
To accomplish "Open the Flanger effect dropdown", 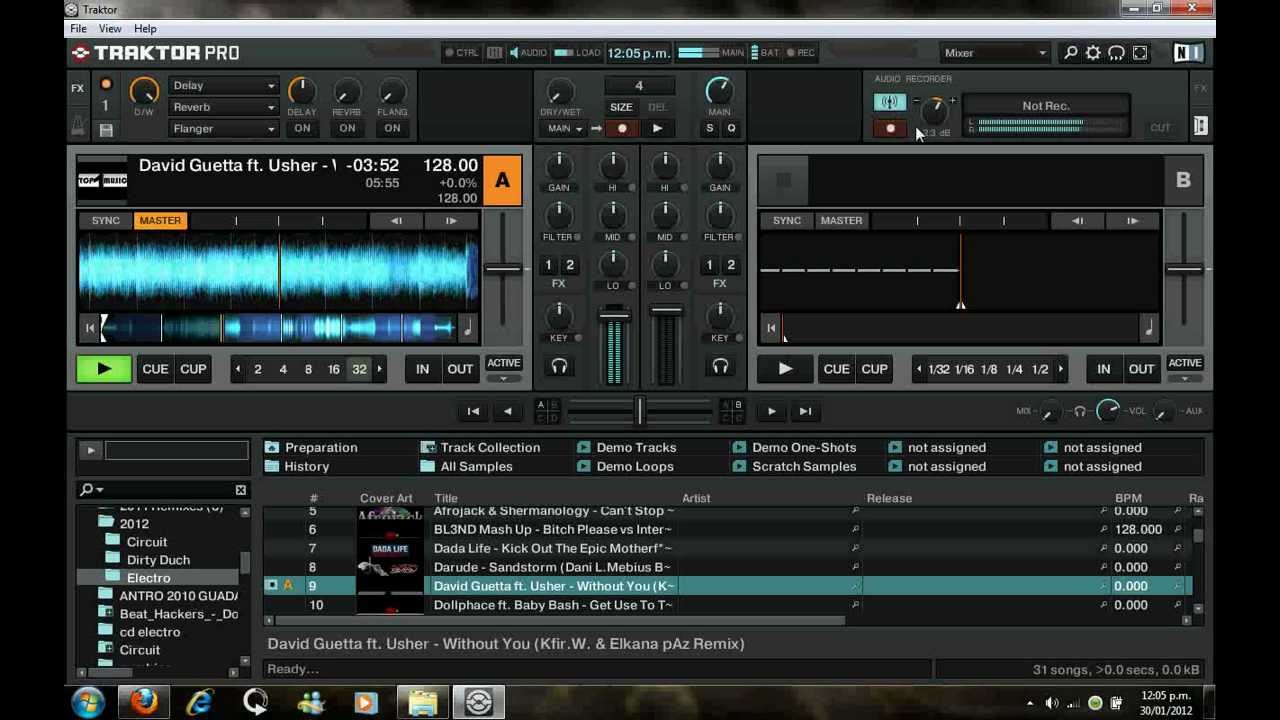I will pos(223,128).
